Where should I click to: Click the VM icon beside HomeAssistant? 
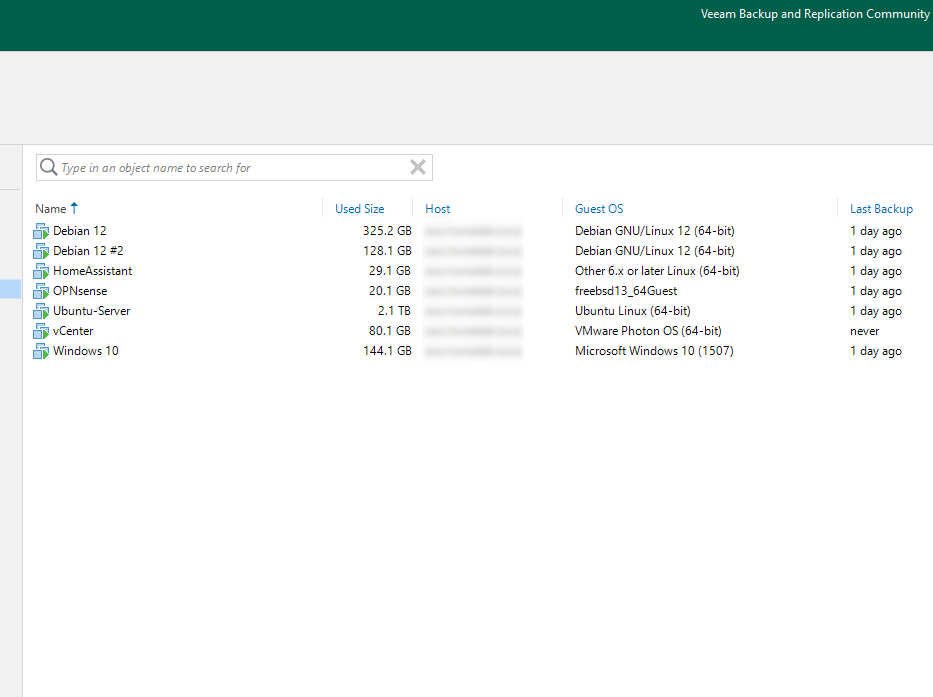click(41, 271)
